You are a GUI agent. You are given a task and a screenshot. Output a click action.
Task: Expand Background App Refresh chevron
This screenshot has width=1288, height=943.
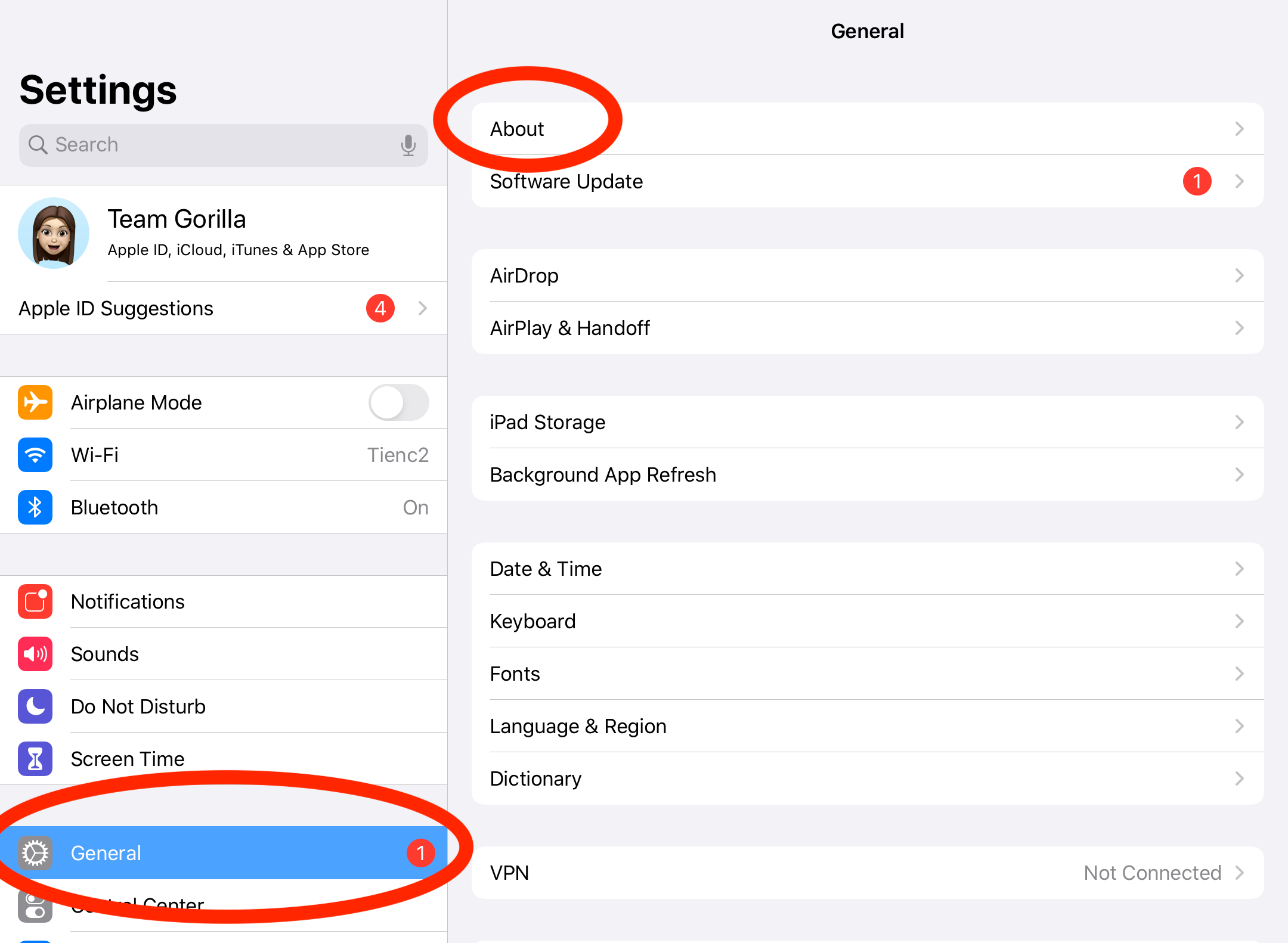pos(1239,474)
